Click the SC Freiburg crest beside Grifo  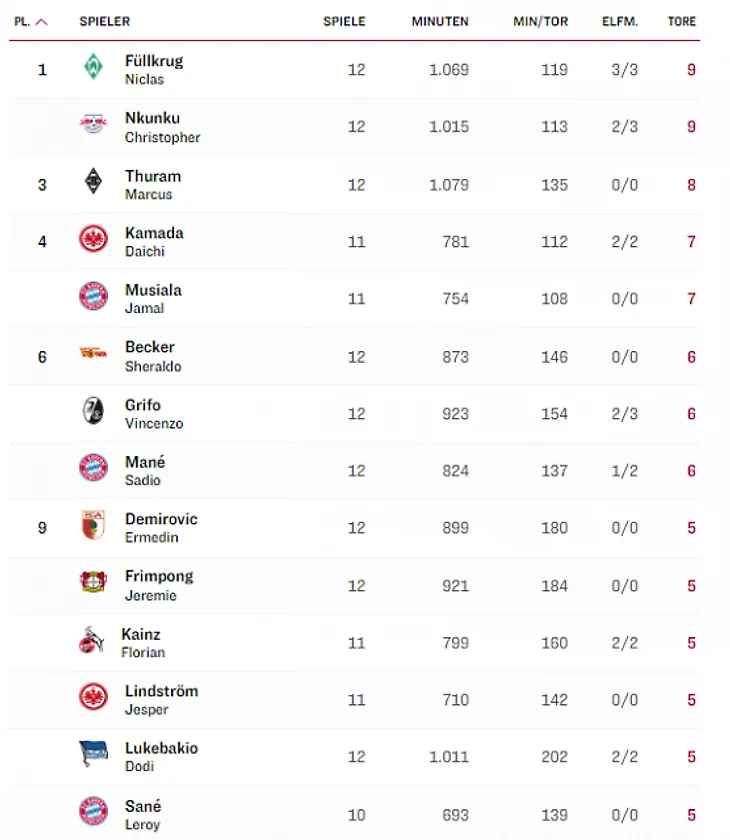pyautogui.click(x=93, y=410)
